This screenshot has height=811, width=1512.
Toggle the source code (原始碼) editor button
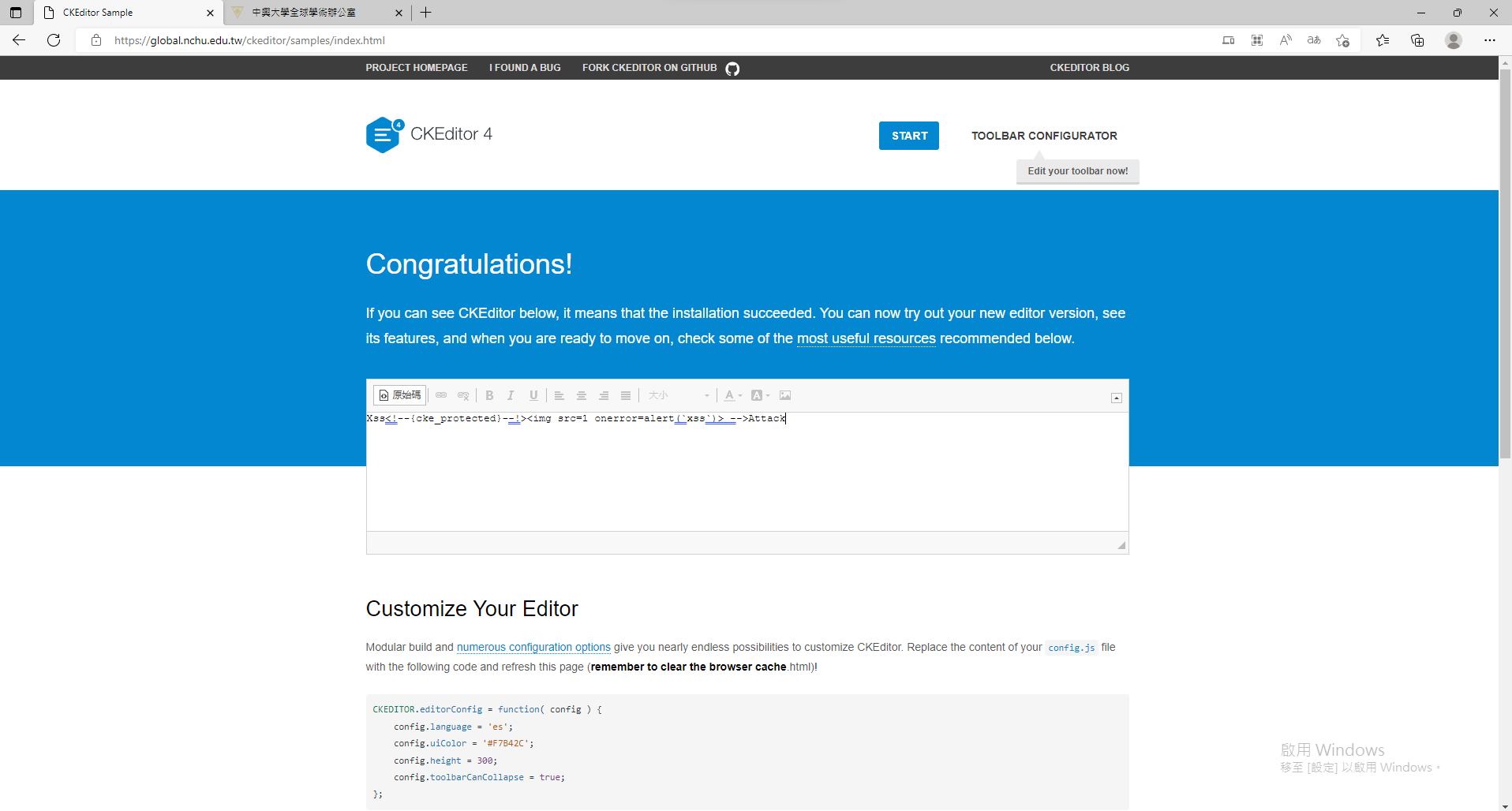[x=400, y=395]
